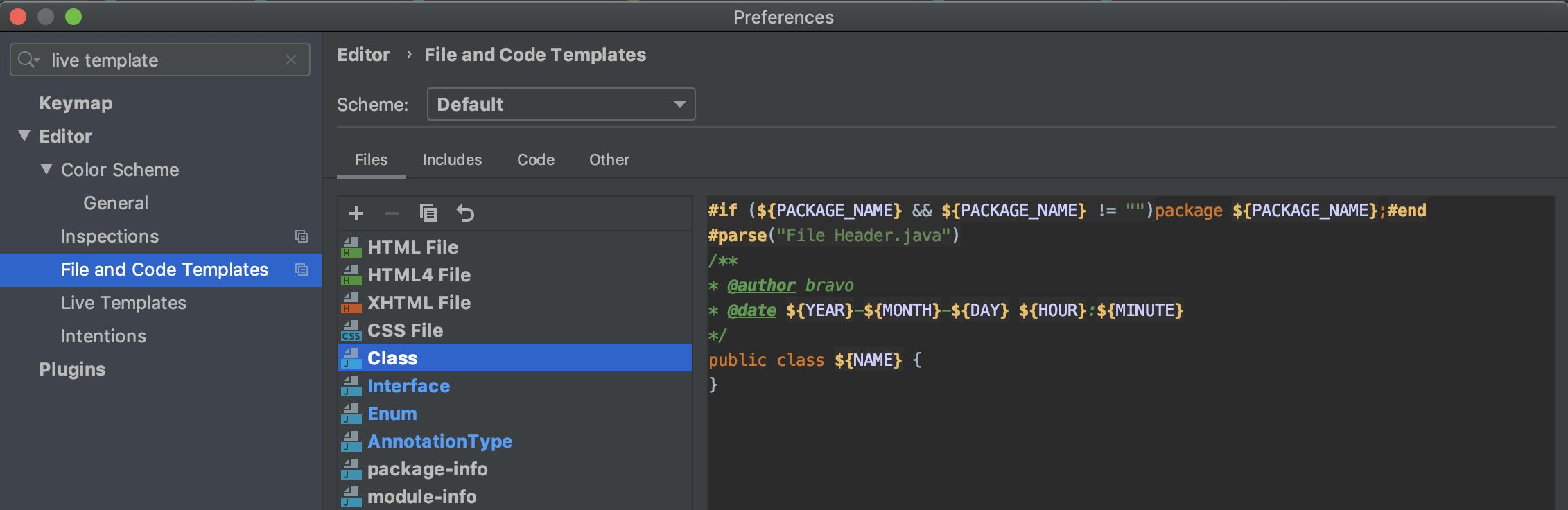The width and height of the screenshot is (1568, 510).
Task: Click the search magnifier icon
Action: coord(28,60)
